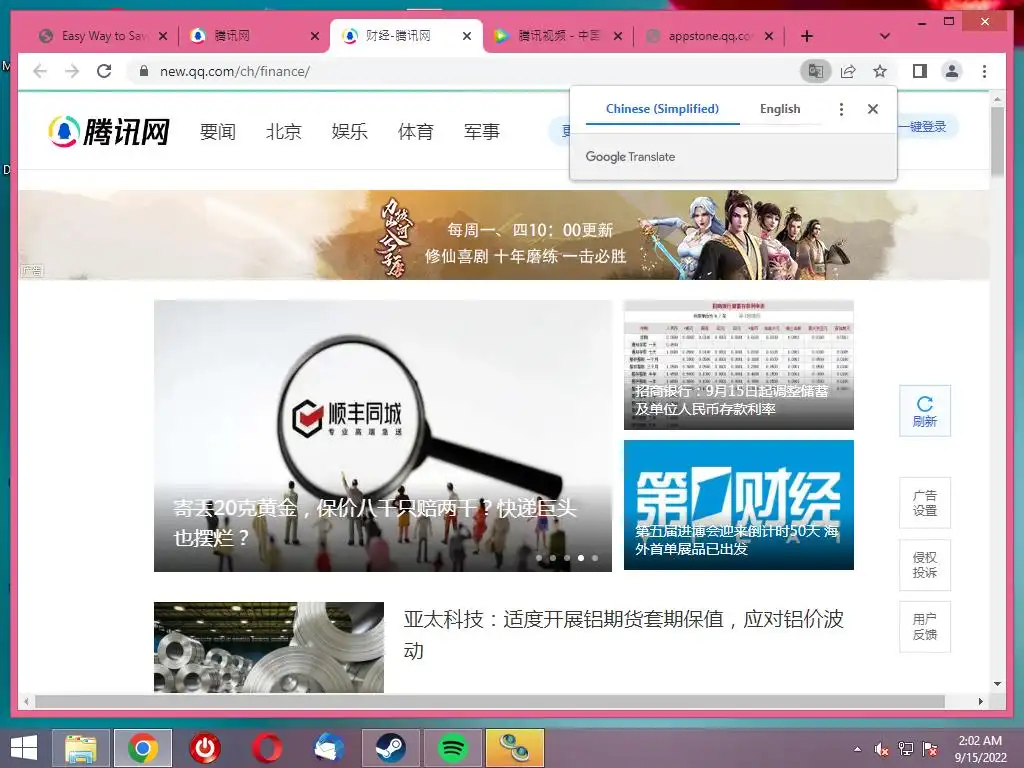Image resolution: width=1024 pixels, height=768 pixels.
Task: Open the 招商银行 deposit rate article
Action: point(739,364)
